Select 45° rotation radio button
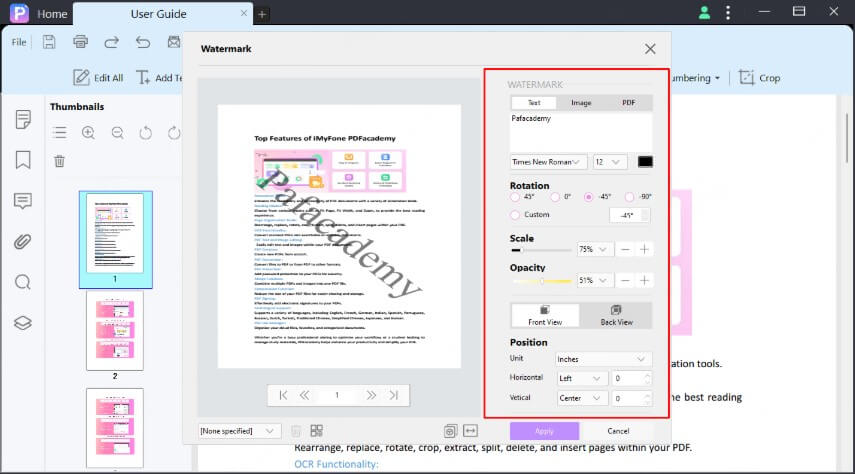 515,197
